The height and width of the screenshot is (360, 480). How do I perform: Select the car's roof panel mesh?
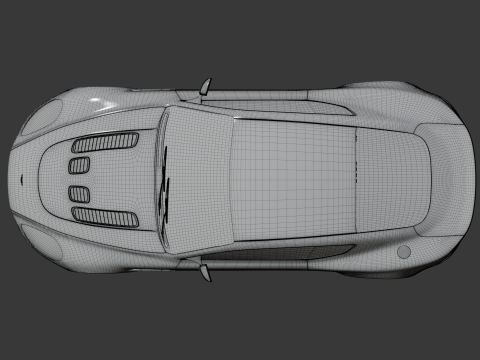(293, 180)
